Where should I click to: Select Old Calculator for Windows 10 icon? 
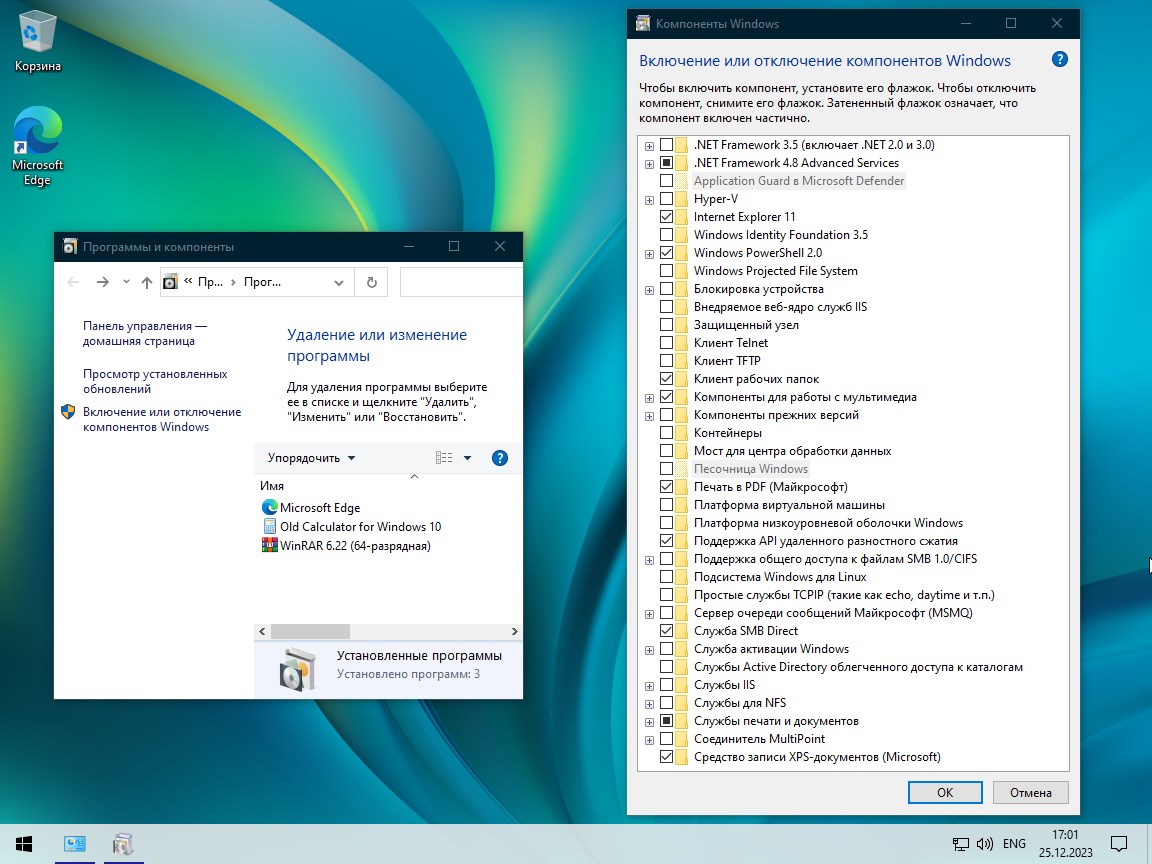coord(269,526)
